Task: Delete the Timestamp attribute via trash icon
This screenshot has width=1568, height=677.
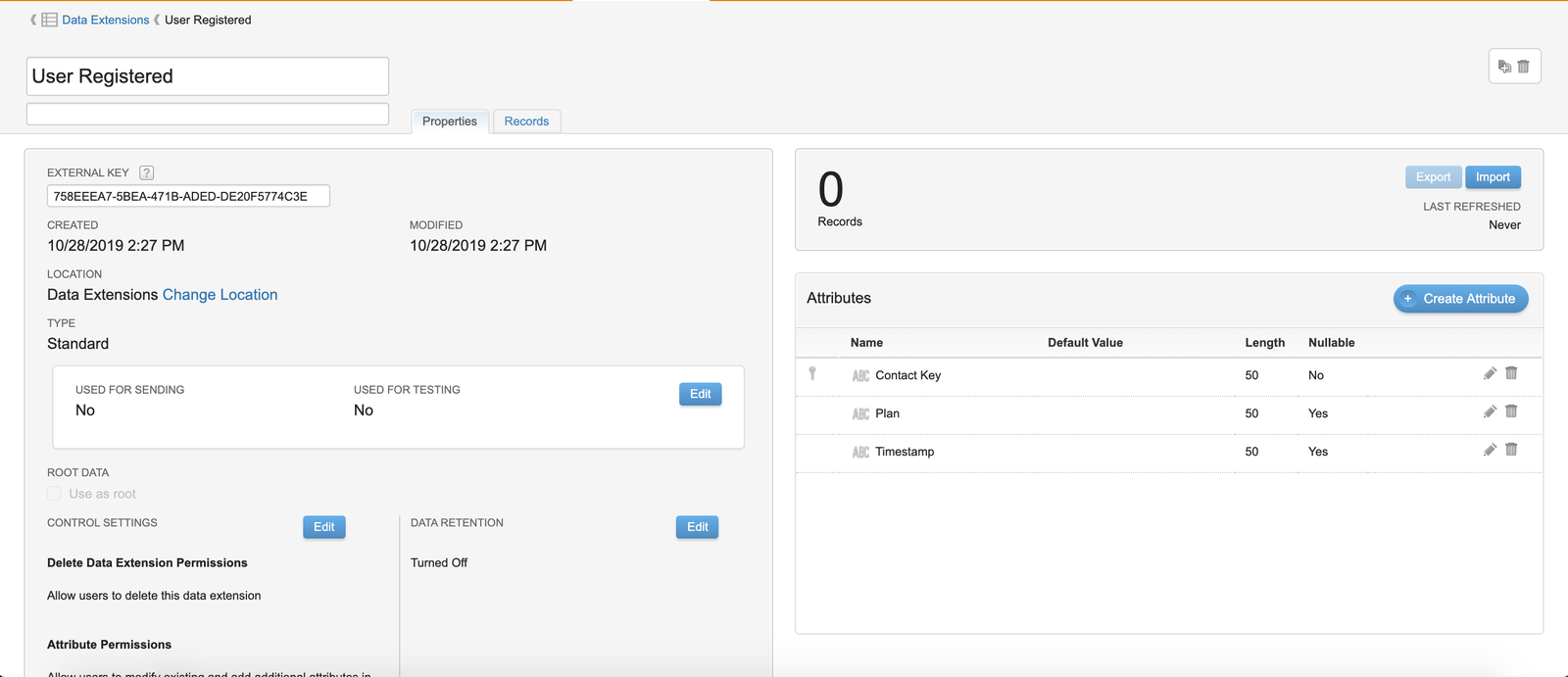Action: point(1511,450)
